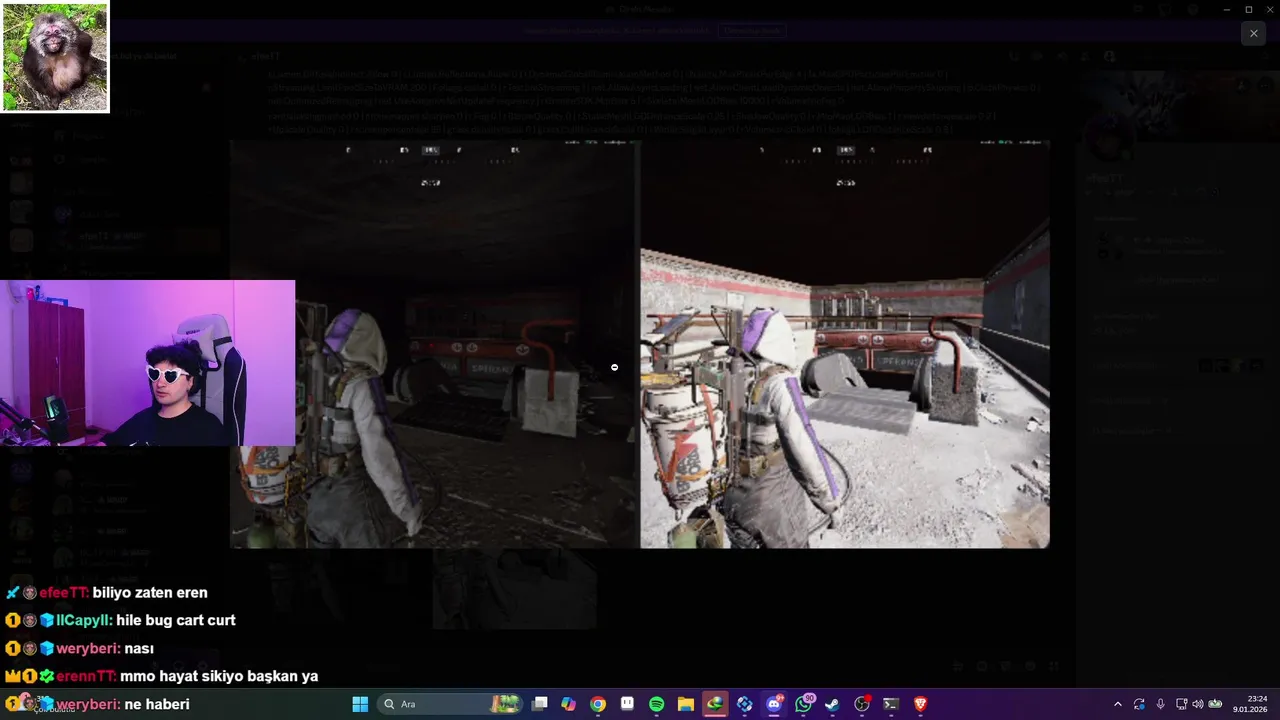The image size is (1280, 720).
Task: Click the microphone icon in the system tray
Action: [1161, 704]
